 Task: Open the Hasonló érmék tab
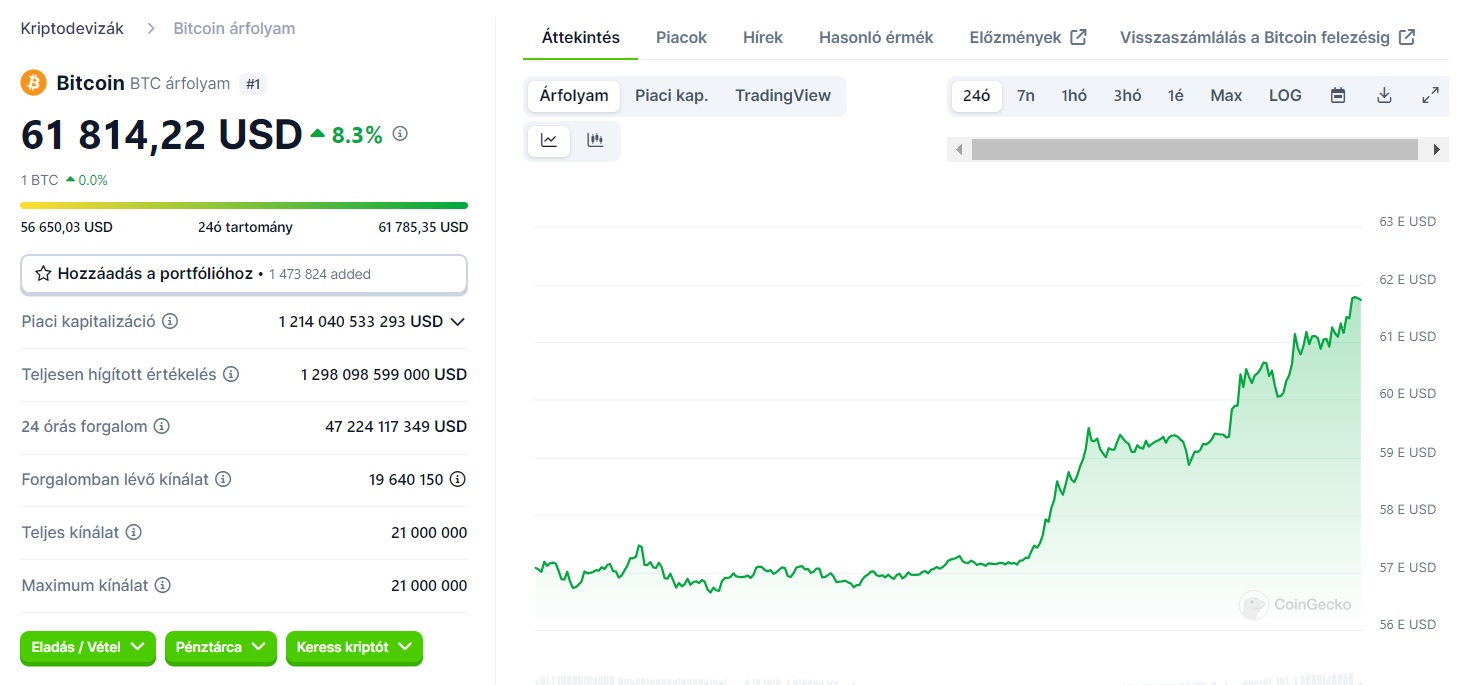[x=876, y=38]
